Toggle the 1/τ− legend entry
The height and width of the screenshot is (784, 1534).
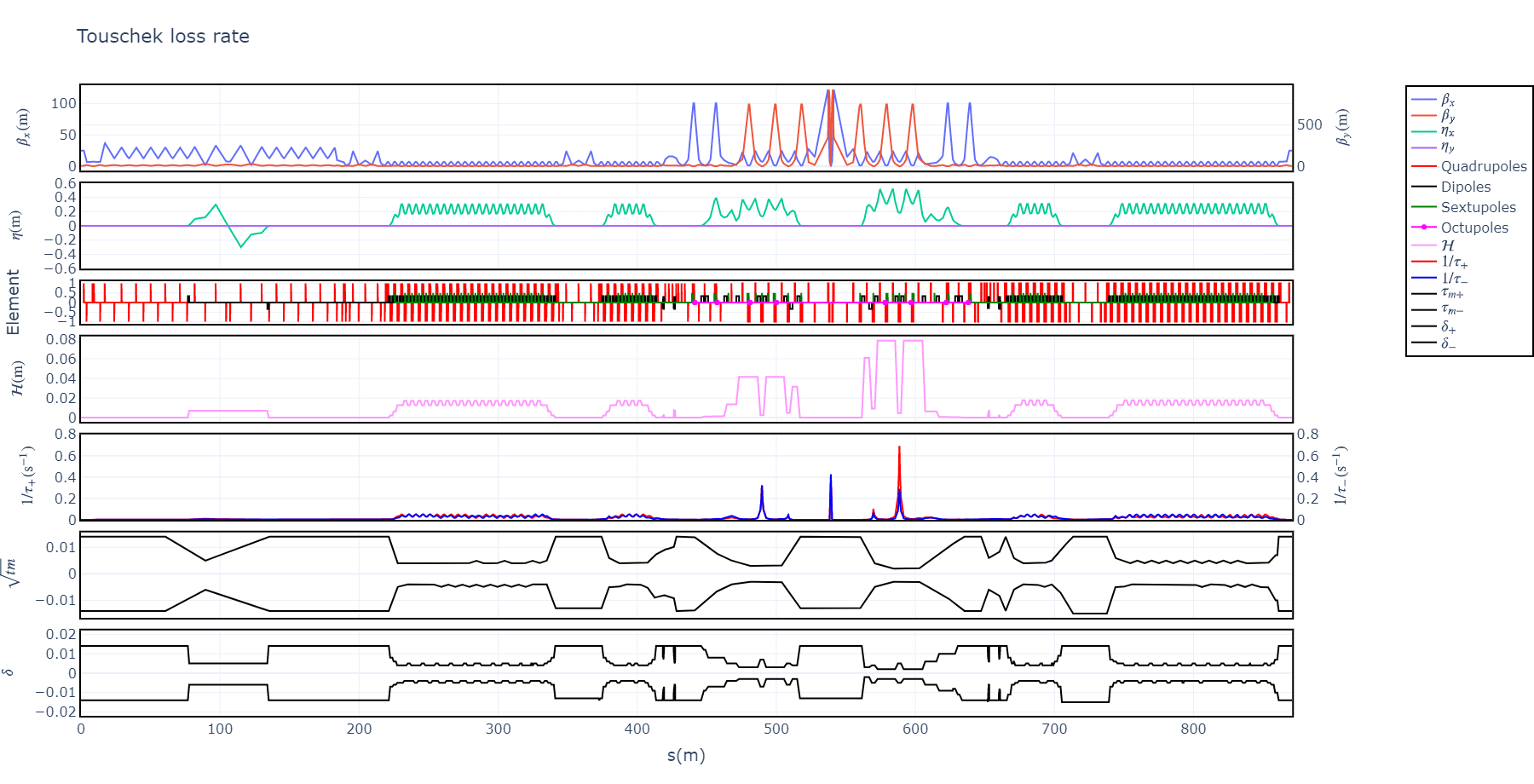point(1454,278)
